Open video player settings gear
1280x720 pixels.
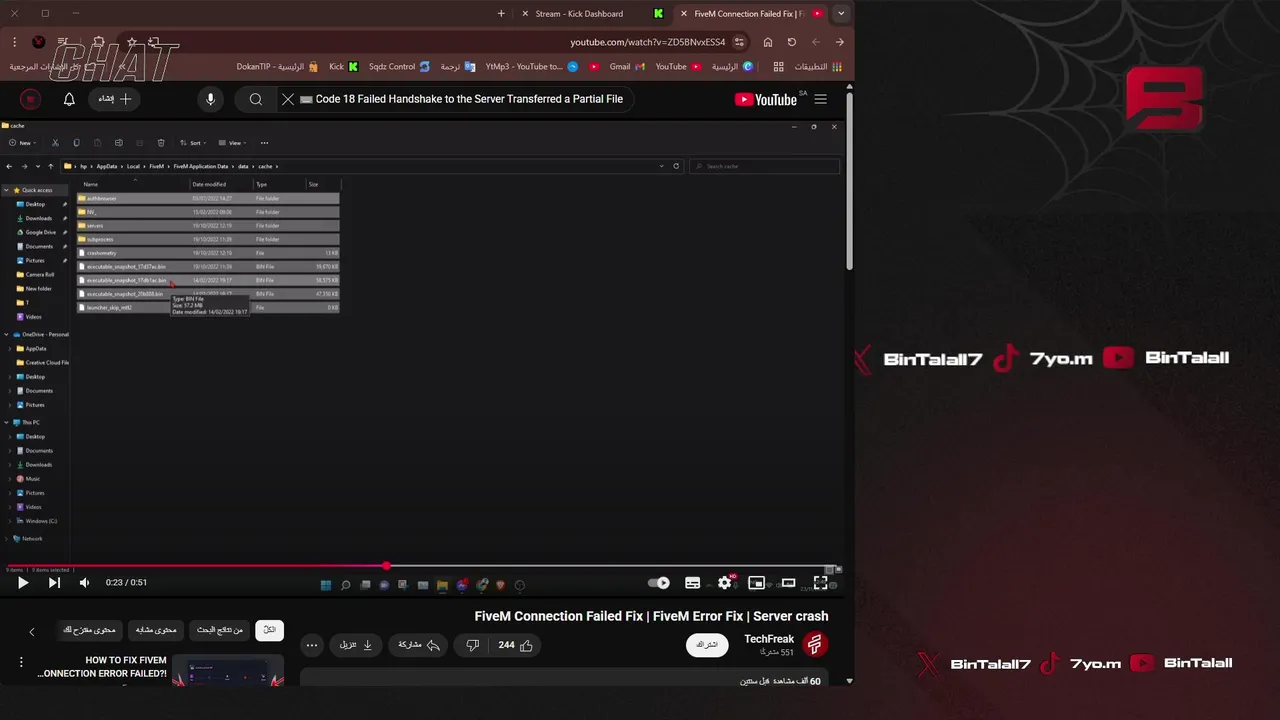click(725, 583)
